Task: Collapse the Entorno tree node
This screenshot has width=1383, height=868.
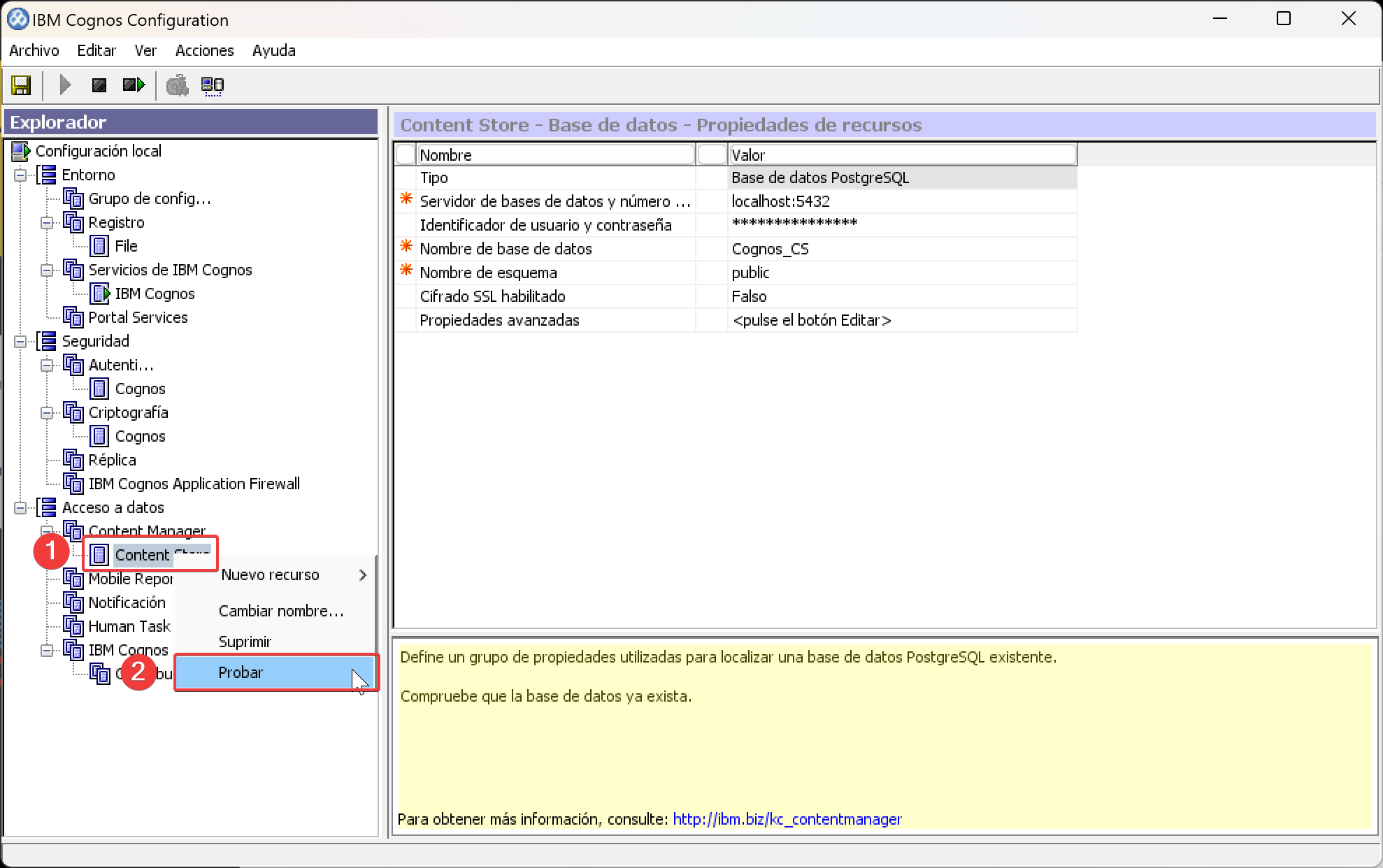Action: (20, 175)
